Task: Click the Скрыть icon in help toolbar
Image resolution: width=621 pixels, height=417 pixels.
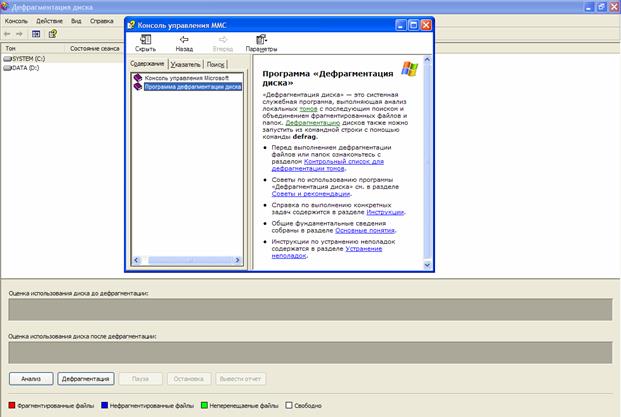Action: 145,41
